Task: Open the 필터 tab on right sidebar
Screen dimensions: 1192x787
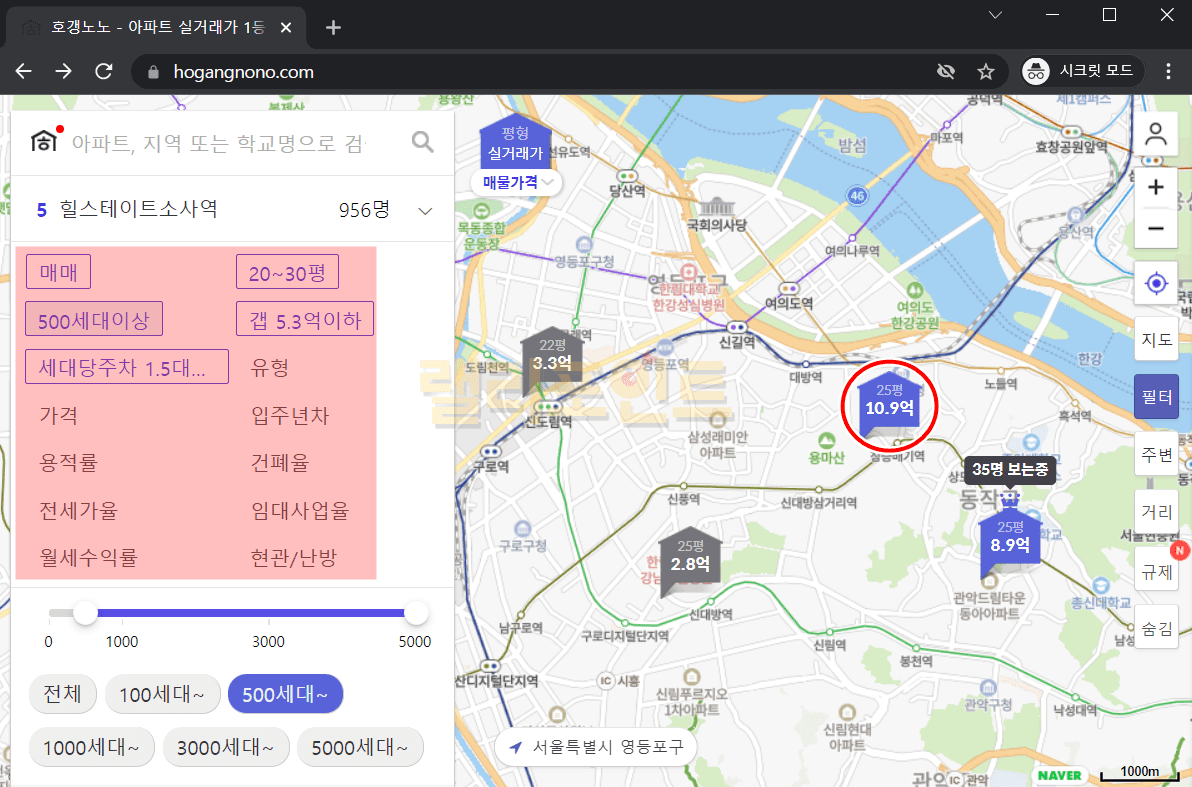Action: tap(1156, 397)
